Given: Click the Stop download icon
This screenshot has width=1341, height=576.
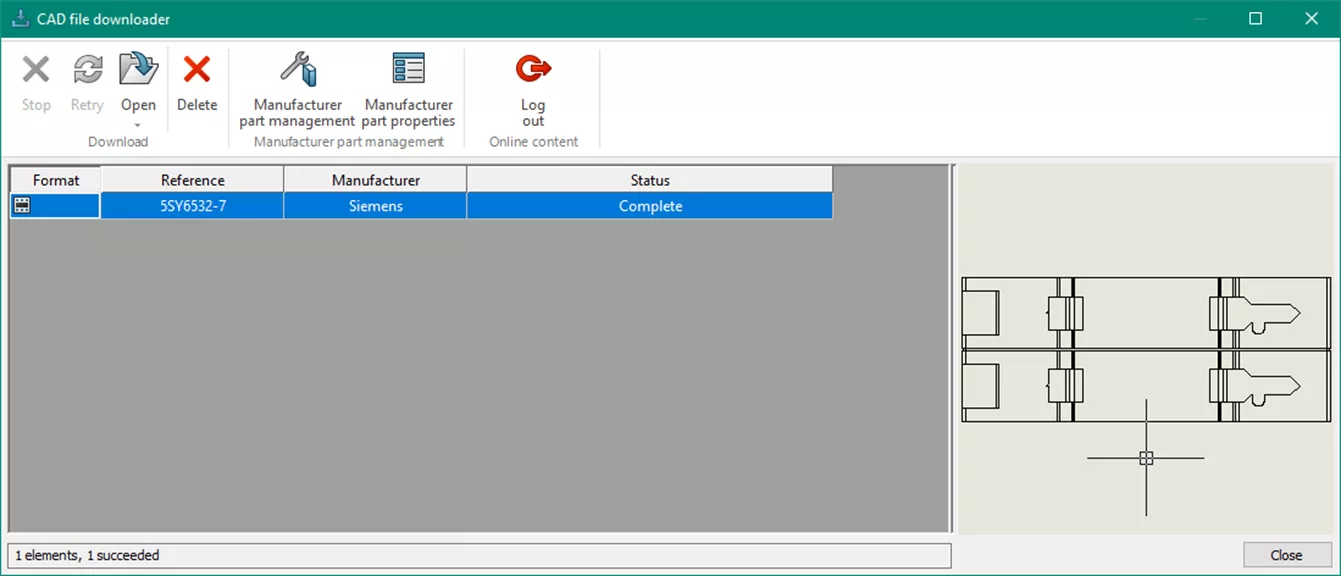Looking at the screenshot, I should tap(36, 70).
